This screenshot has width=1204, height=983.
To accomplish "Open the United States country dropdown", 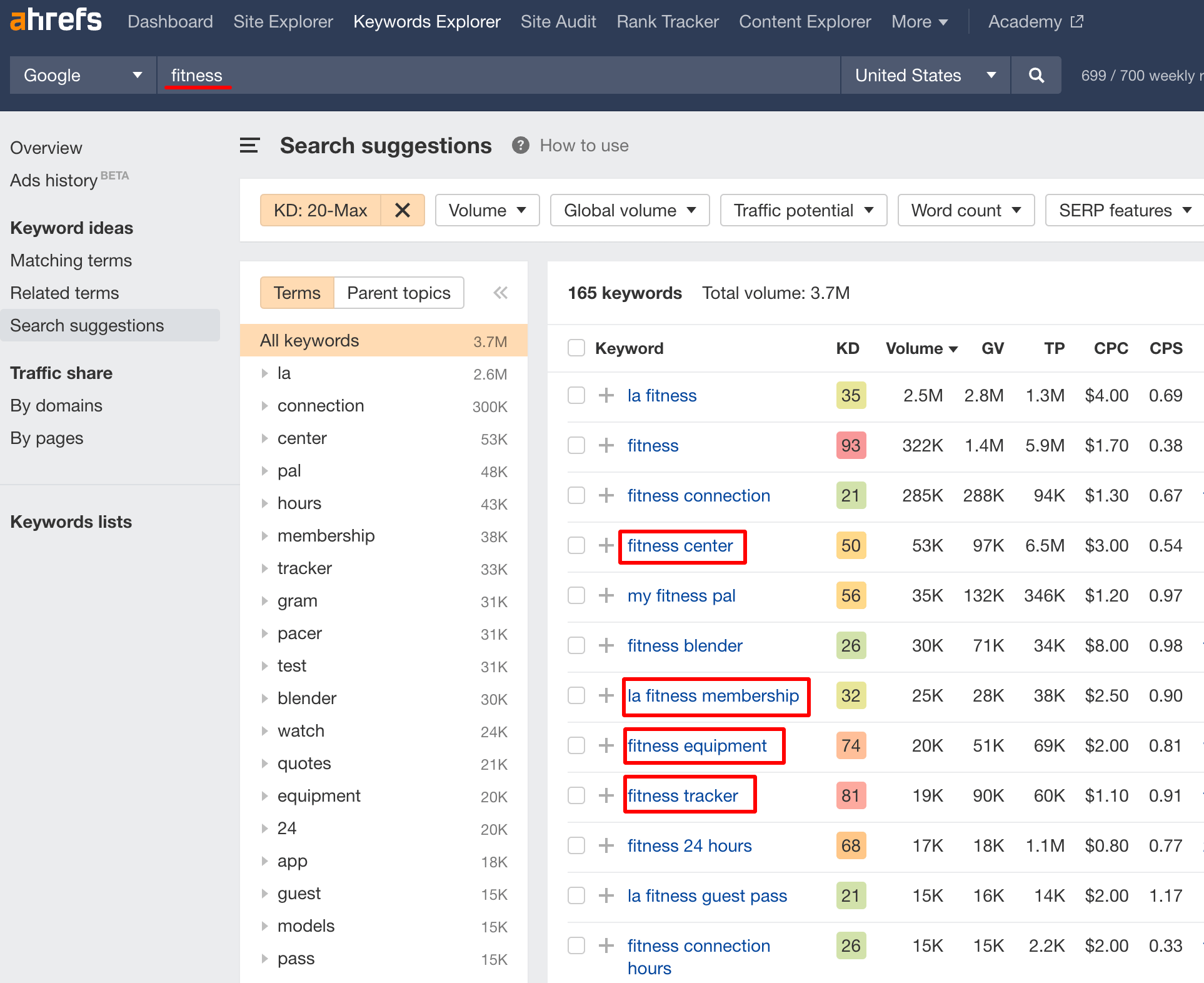I will tap(926, 75).
